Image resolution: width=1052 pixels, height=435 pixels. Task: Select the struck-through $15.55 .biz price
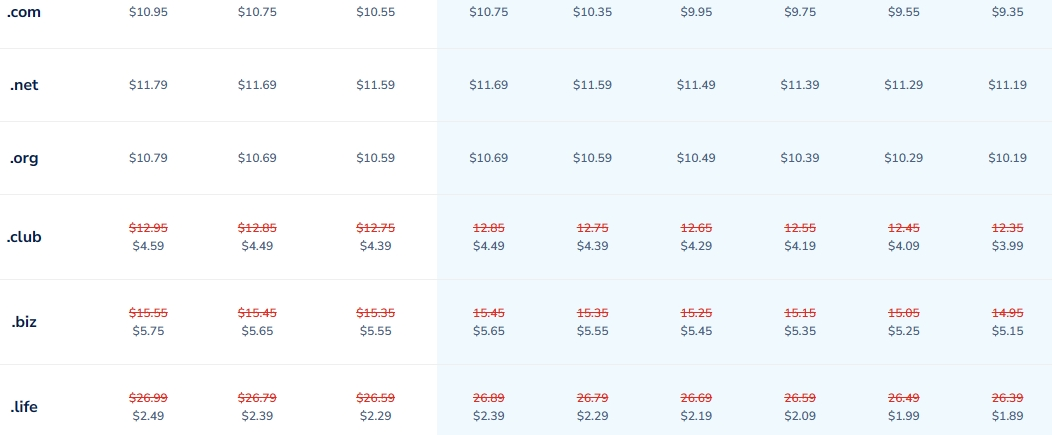pyautogui.click(x=148, y=314)
